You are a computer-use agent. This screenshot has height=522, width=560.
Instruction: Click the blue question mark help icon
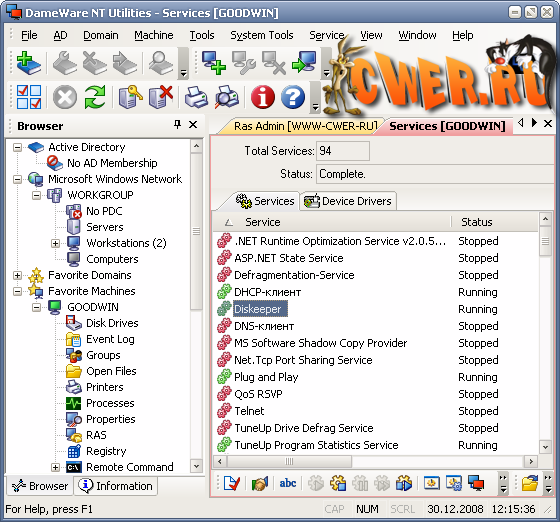coord(293,97)
